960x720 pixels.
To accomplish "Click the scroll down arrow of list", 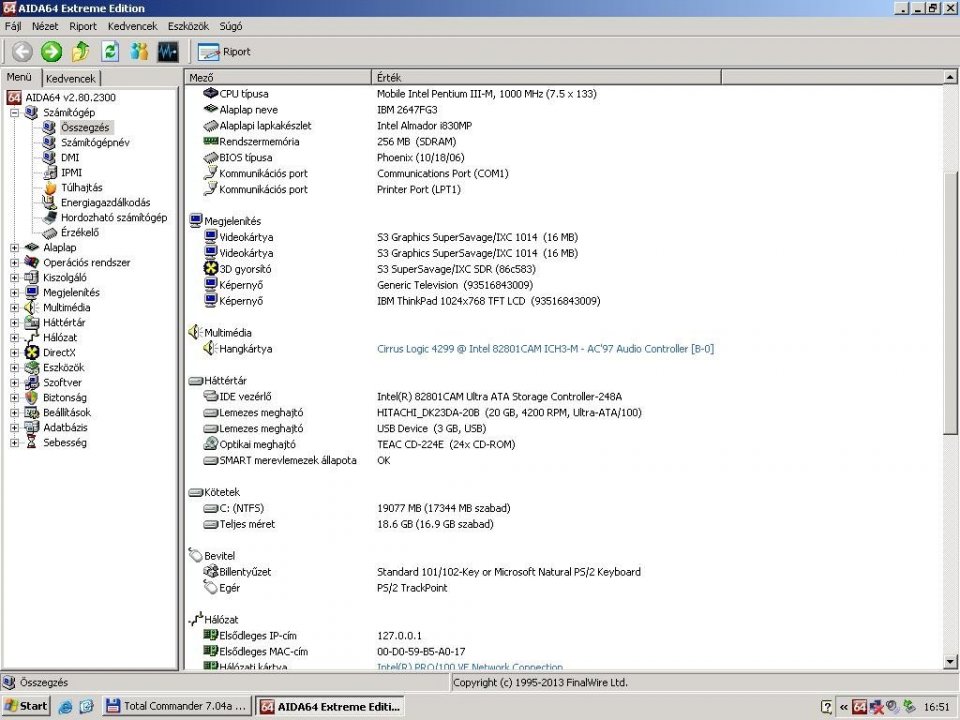I will coord(950,661).
